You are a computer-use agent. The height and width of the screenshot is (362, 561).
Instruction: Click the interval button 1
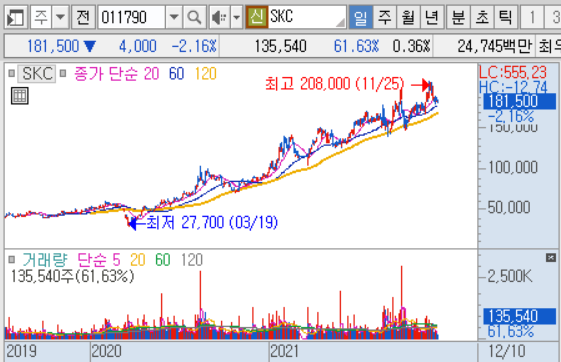point(532,17)
